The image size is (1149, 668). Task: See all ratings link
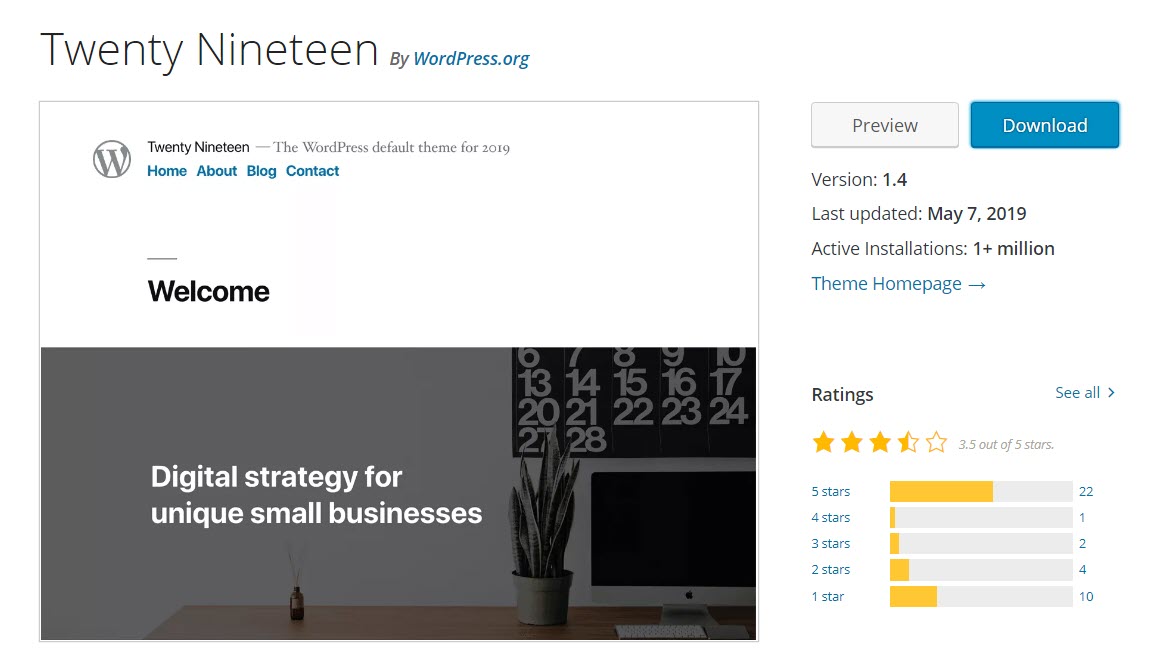1077,393
